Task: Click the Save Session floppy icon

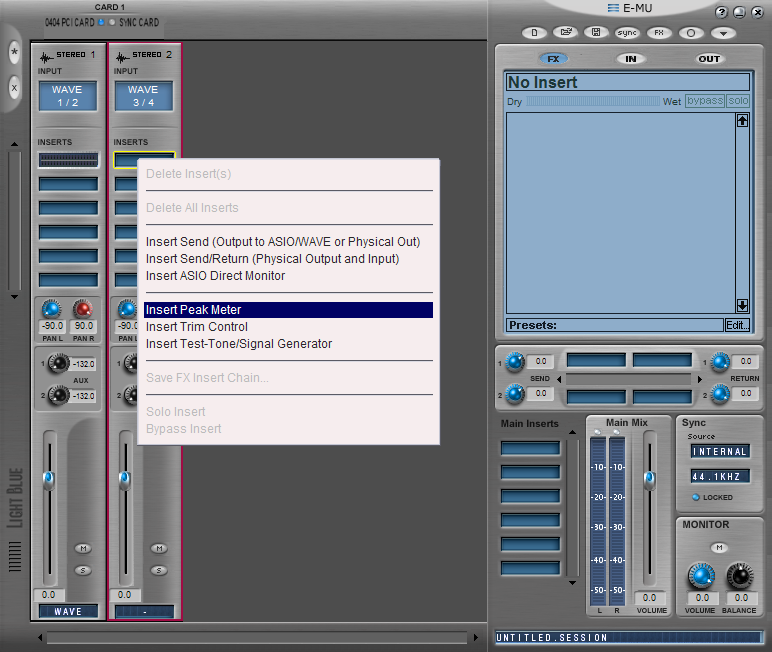Action: pyautogui.click(x=596, y=33)
